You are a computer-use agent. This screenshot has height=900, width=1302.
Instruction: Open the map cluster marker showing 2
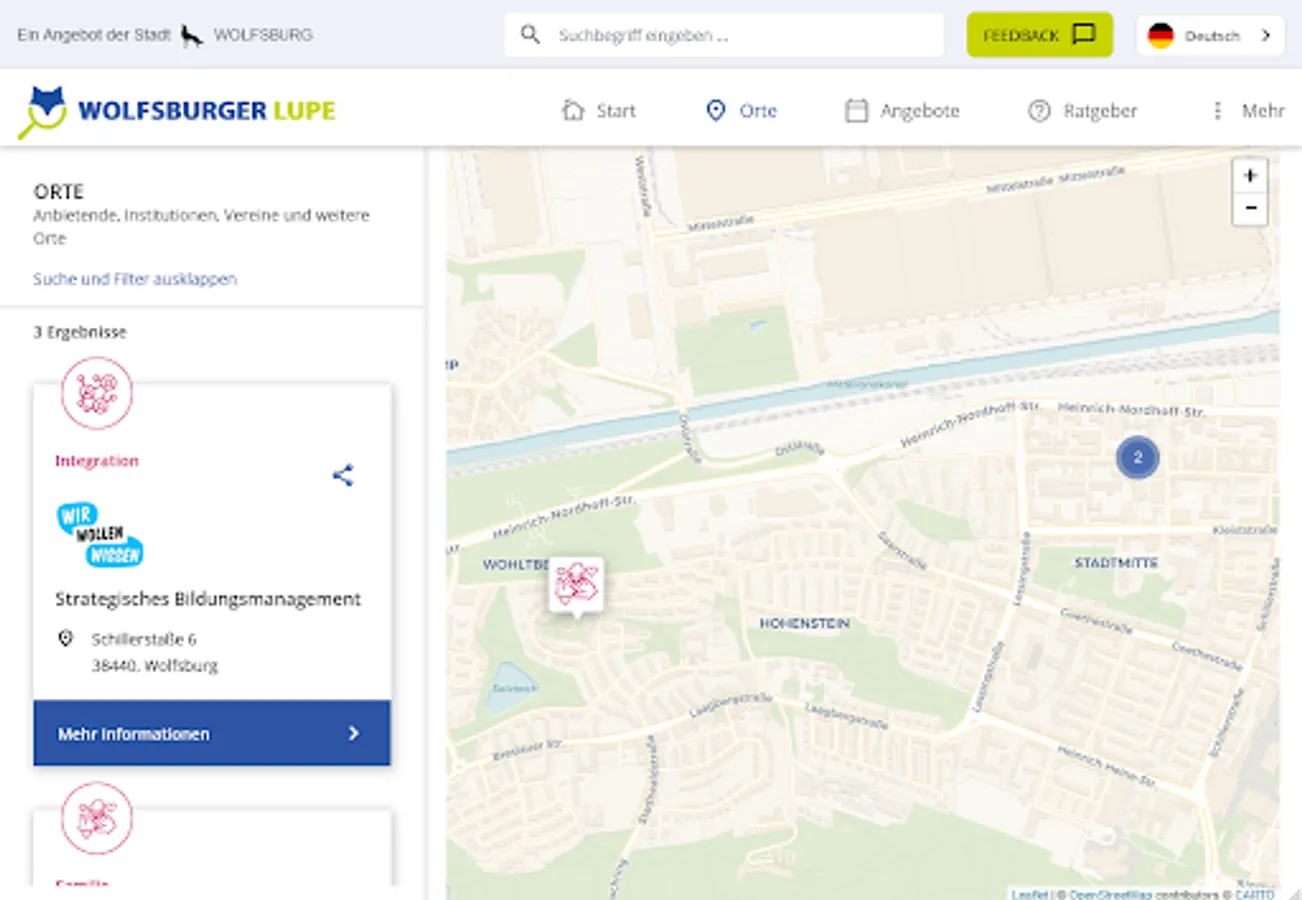(x=1137, y=458)
